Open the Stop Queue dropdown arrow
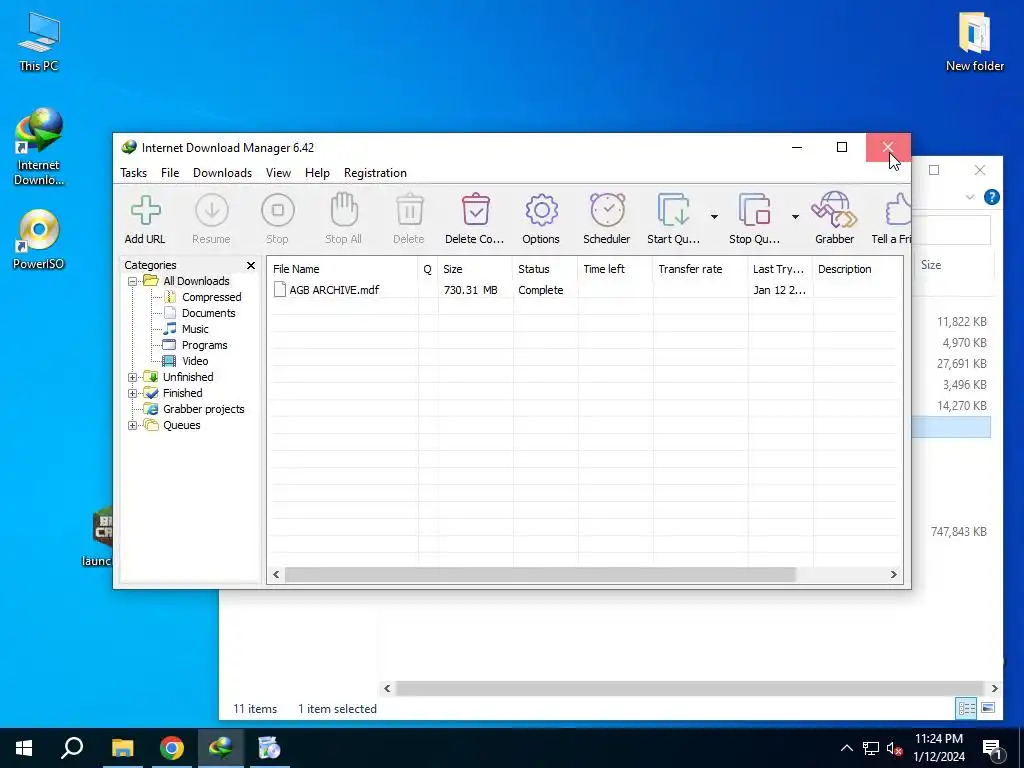The image size is (1024, 768). tap(795, 216)
